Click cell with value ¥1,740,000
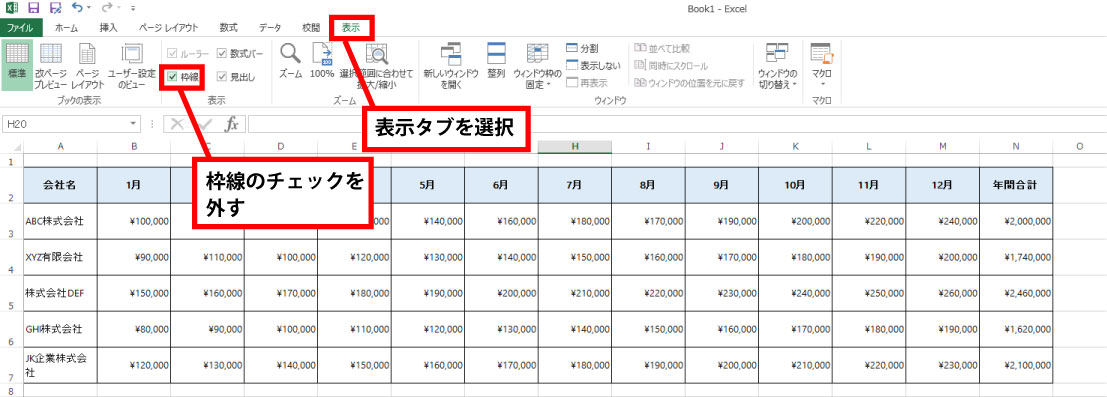This screenshot has width=1107, height=397. (1016, 257)
